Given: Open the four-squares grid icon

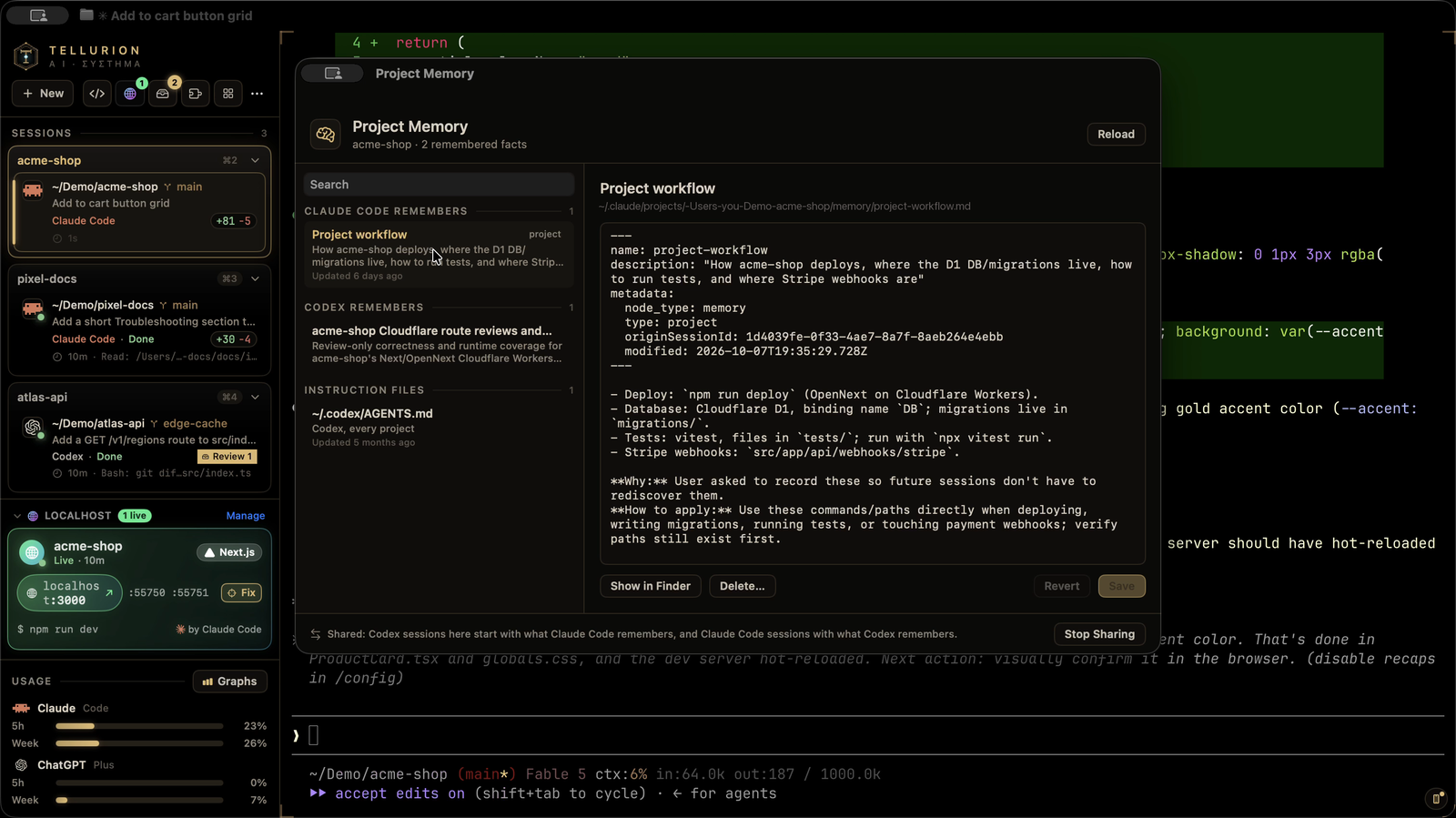Looking at the screenshot, I should (x=228, y=94).
